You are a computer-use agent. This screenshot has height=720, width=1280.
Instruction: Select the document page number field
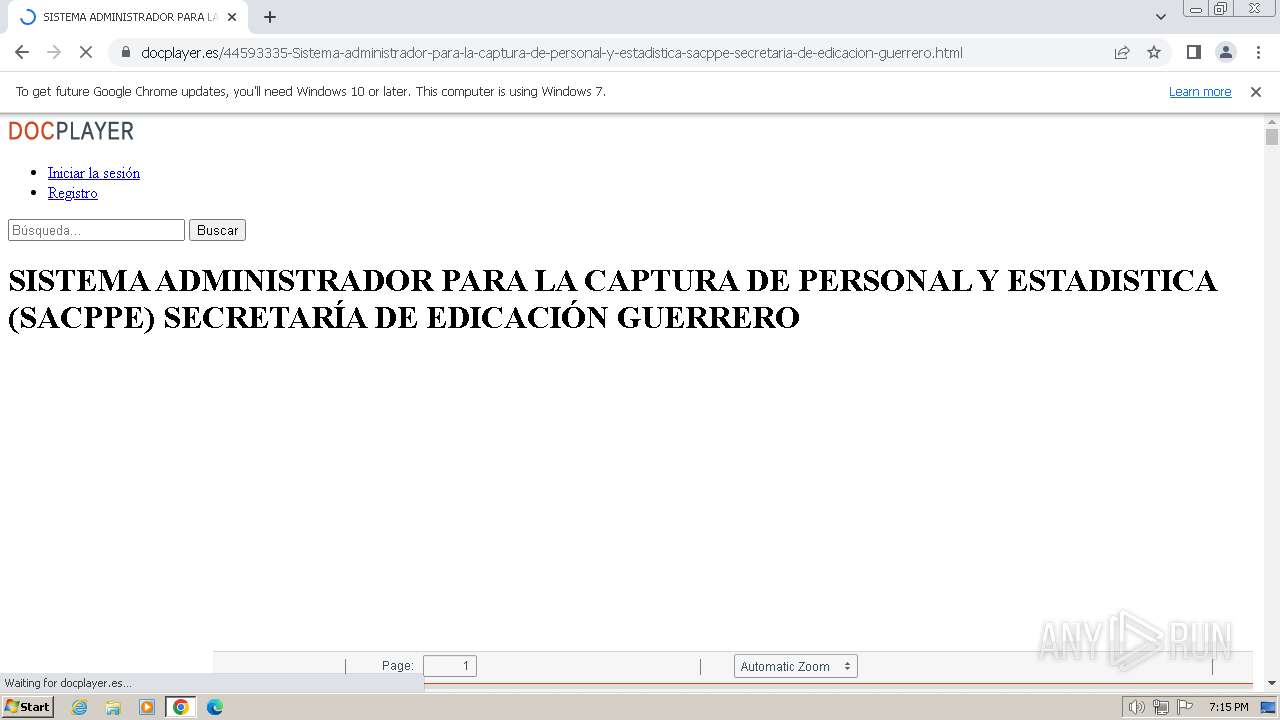tap(450, 666)
